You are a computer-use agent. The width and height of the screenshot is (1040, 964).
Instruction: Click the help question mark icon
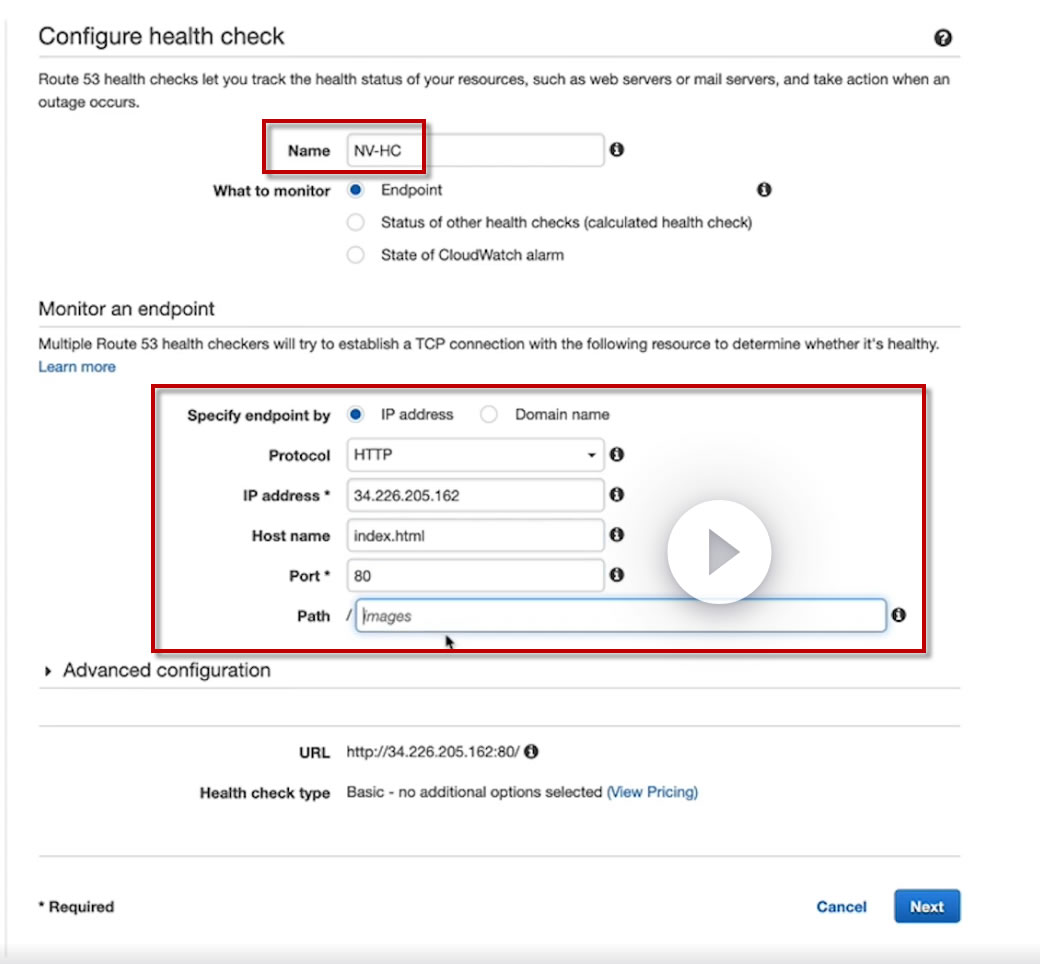tap(942, 39)
